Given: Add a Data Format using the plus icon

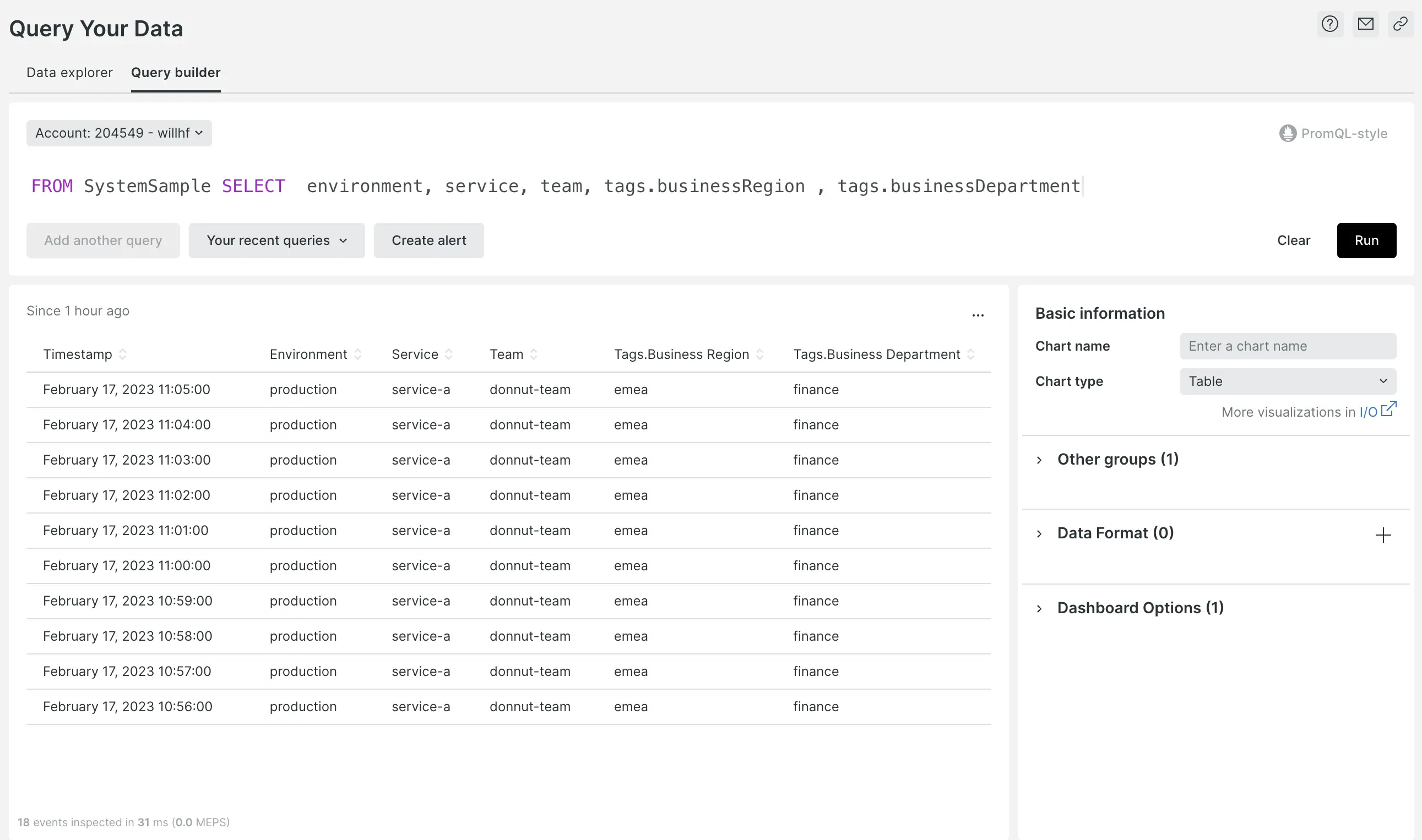Looking at the screenshot, I should (x=1383, y=534).
